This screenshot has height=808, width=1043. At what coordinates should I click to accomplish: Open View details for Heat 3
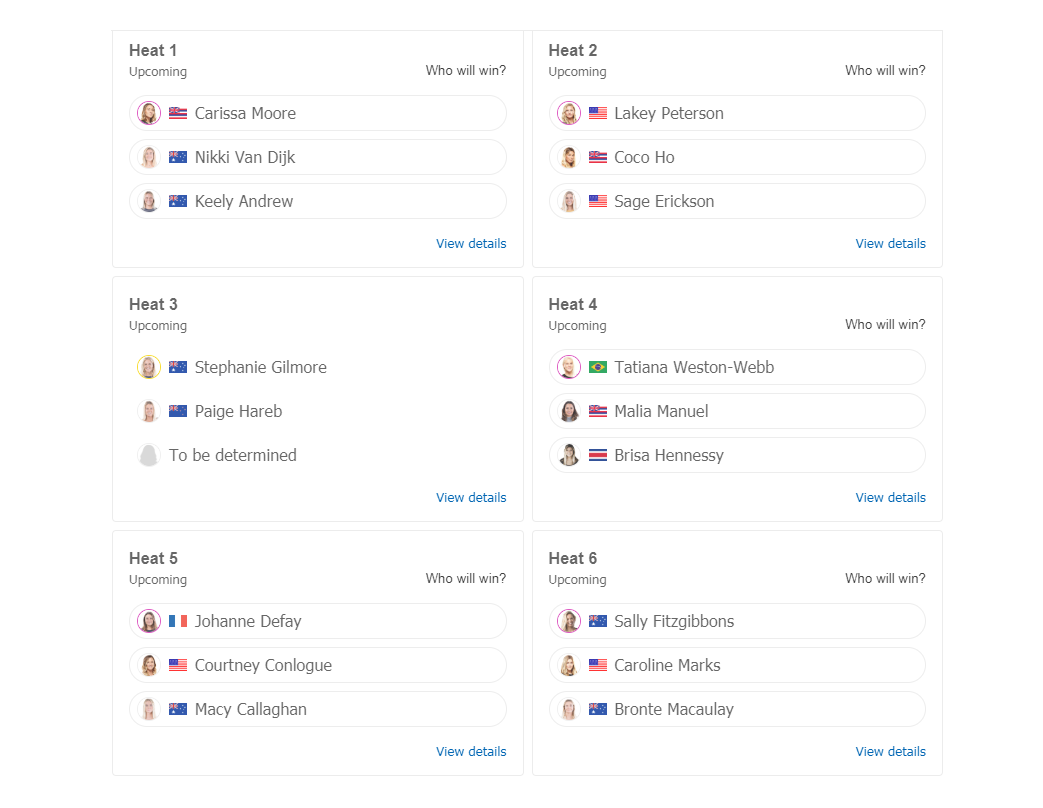click(471, 497)
